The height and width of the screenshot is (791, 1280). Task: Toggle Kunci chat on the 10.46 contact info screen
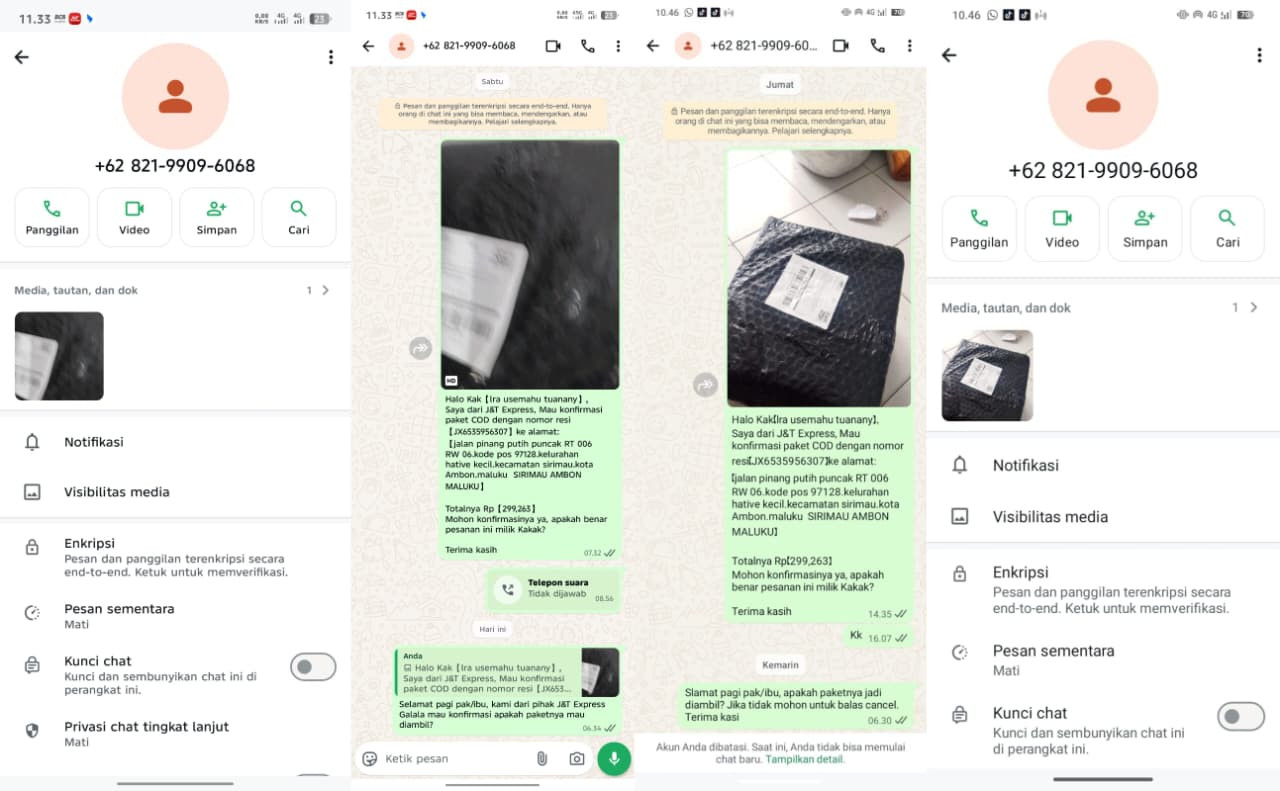[1241, 716]
